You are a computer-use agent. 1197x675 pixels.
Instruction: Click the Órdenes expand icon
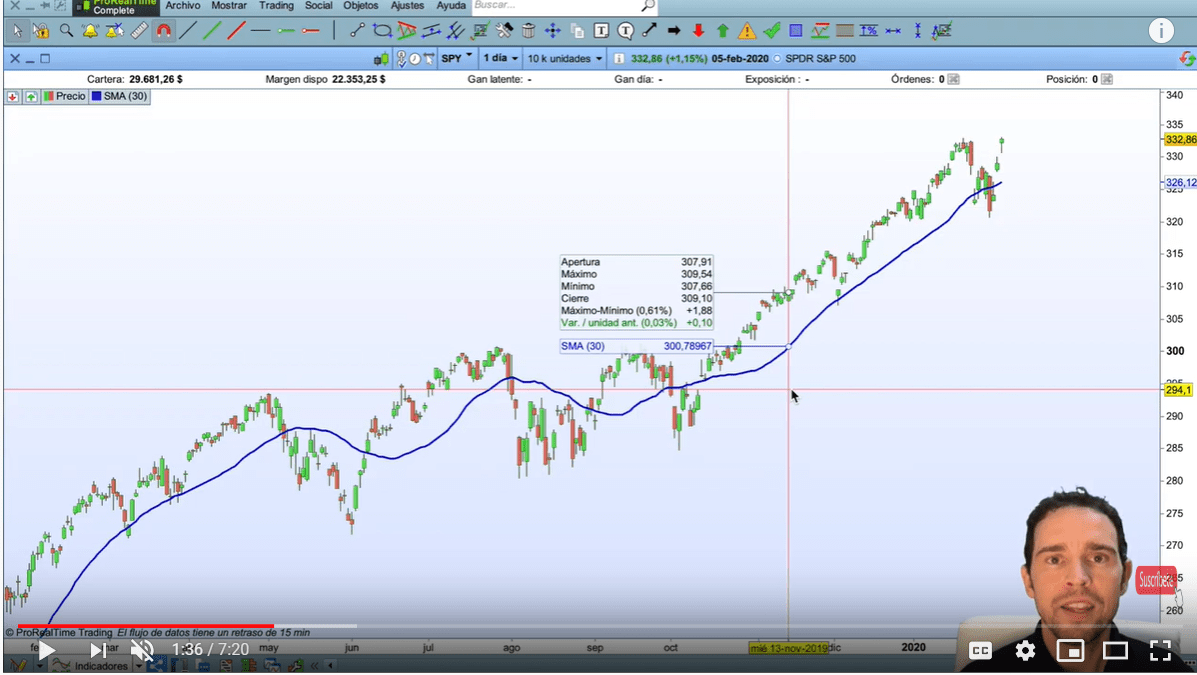pyautogui.click(x=953, y=79)
